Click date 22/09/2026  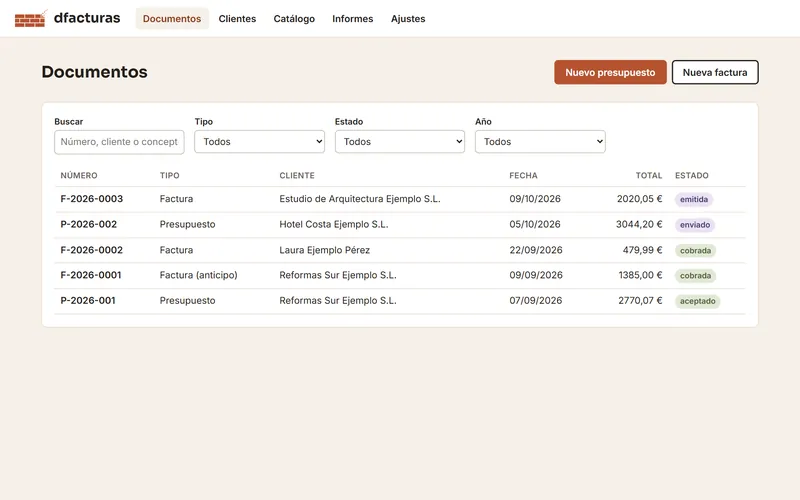click(x=536, y=250)
